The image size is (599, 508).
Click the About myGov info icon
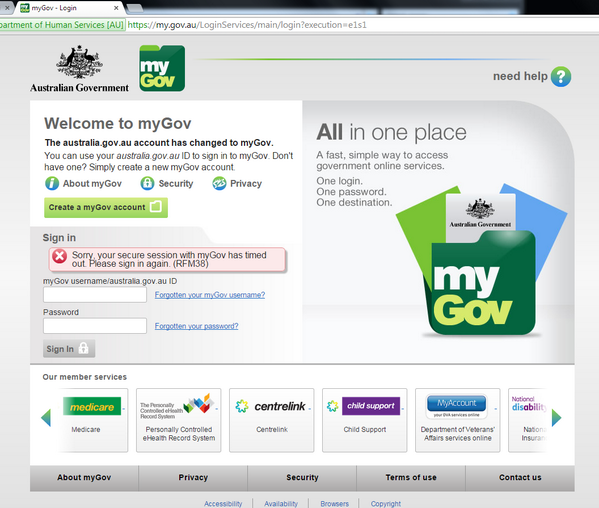(52, 183)
